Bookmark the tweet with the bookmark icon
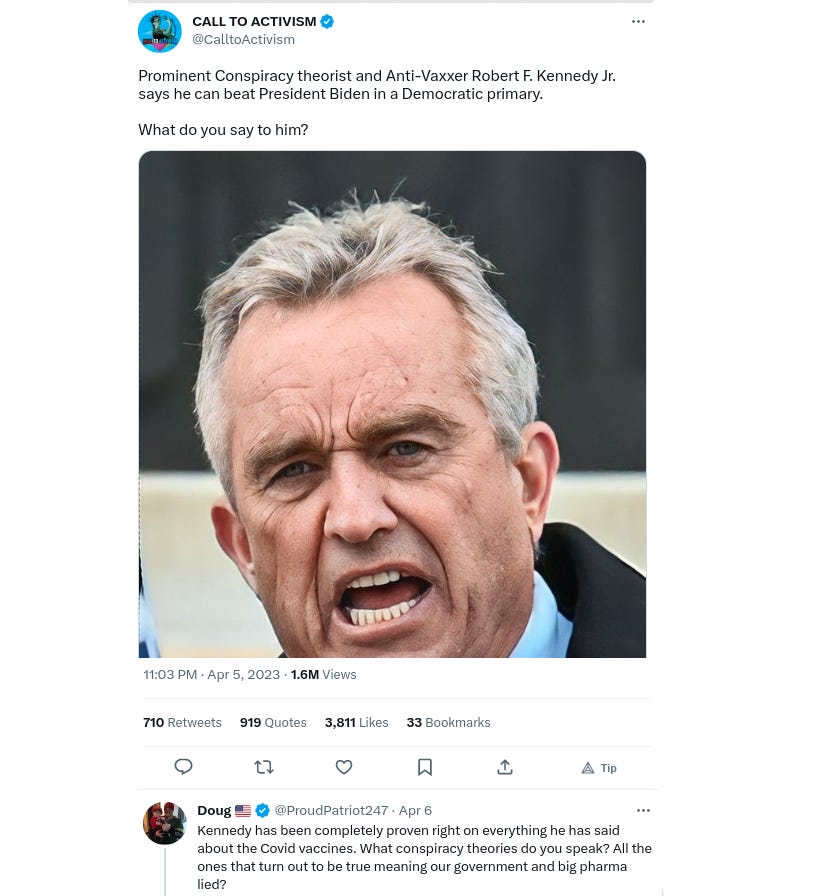This screenshot has width=824, height=896. [x=425, y=767]
